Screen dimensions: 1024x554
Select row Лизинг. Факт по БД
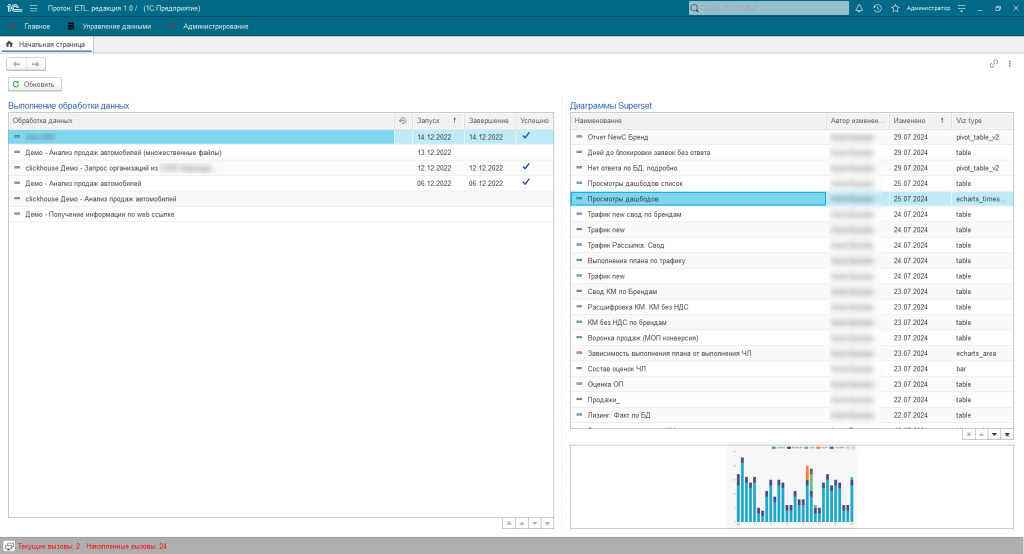(792, 415)
